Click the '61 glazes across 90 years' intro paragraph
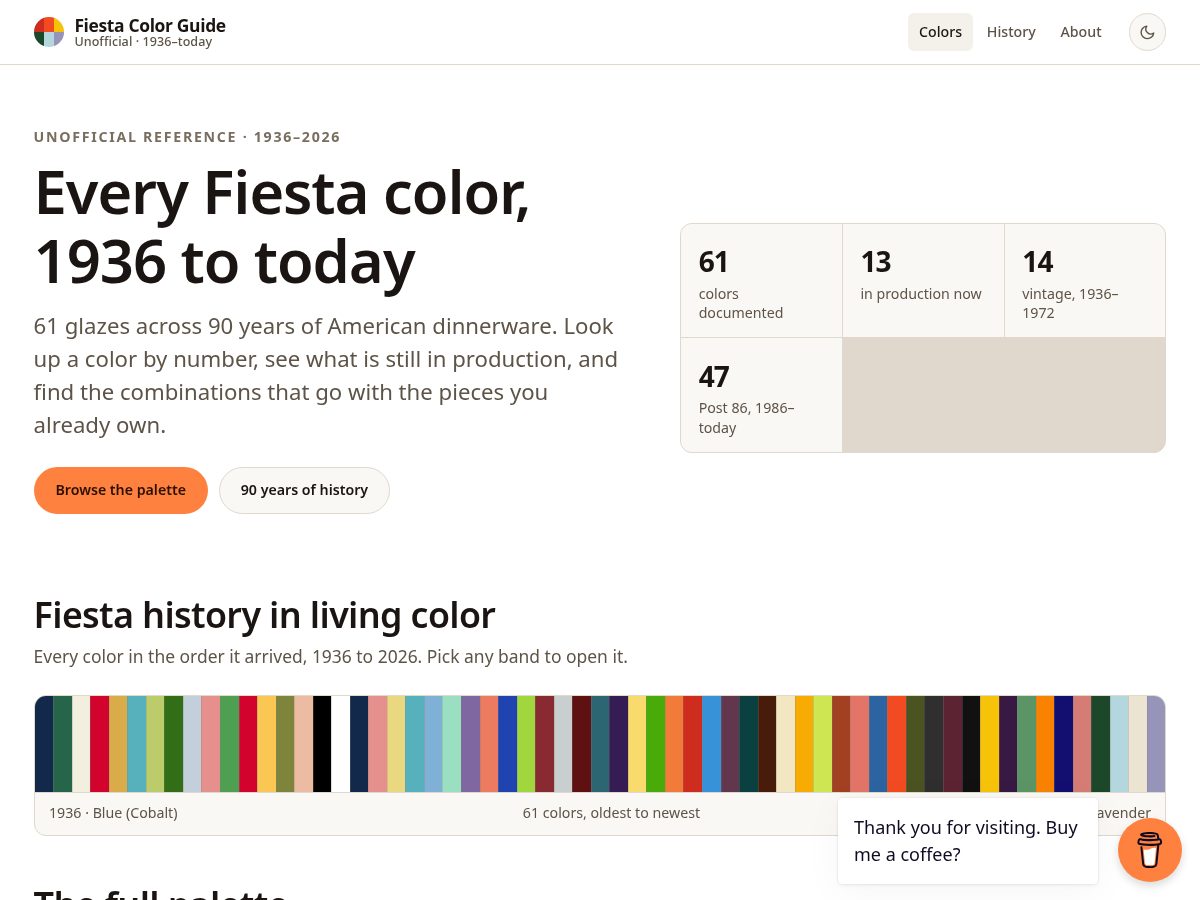This screenshot has height=900, width=1200. coord(326,376)
